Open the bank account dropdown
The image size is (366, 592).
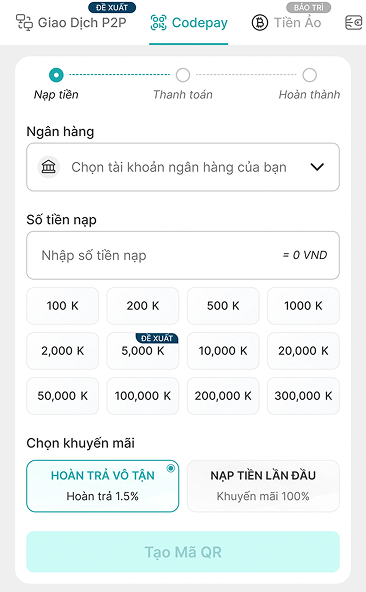pyautogui.click(x=183, y=167)
